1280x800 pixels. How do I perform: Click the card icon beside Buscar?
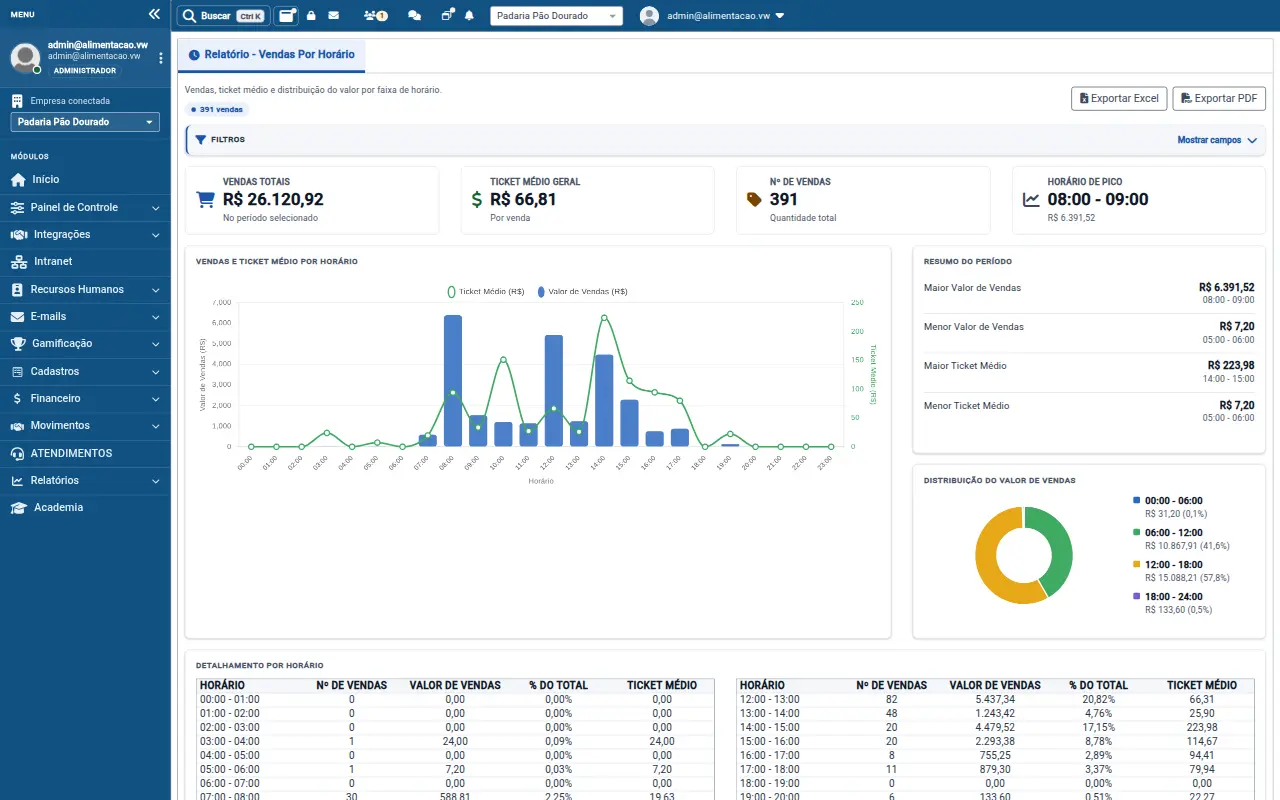[287, 16]
